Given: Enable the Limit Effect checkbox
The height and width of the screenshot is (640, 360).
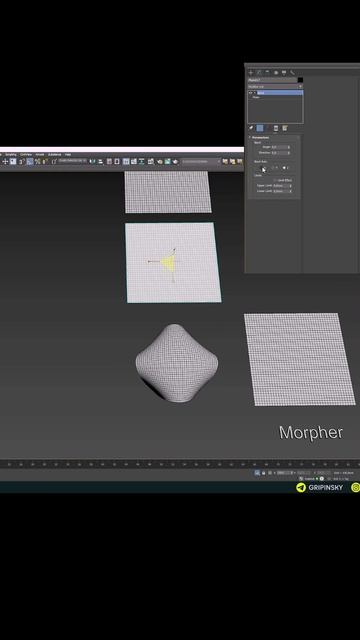Looking at the screenshot, I should [x=275, y=180].
